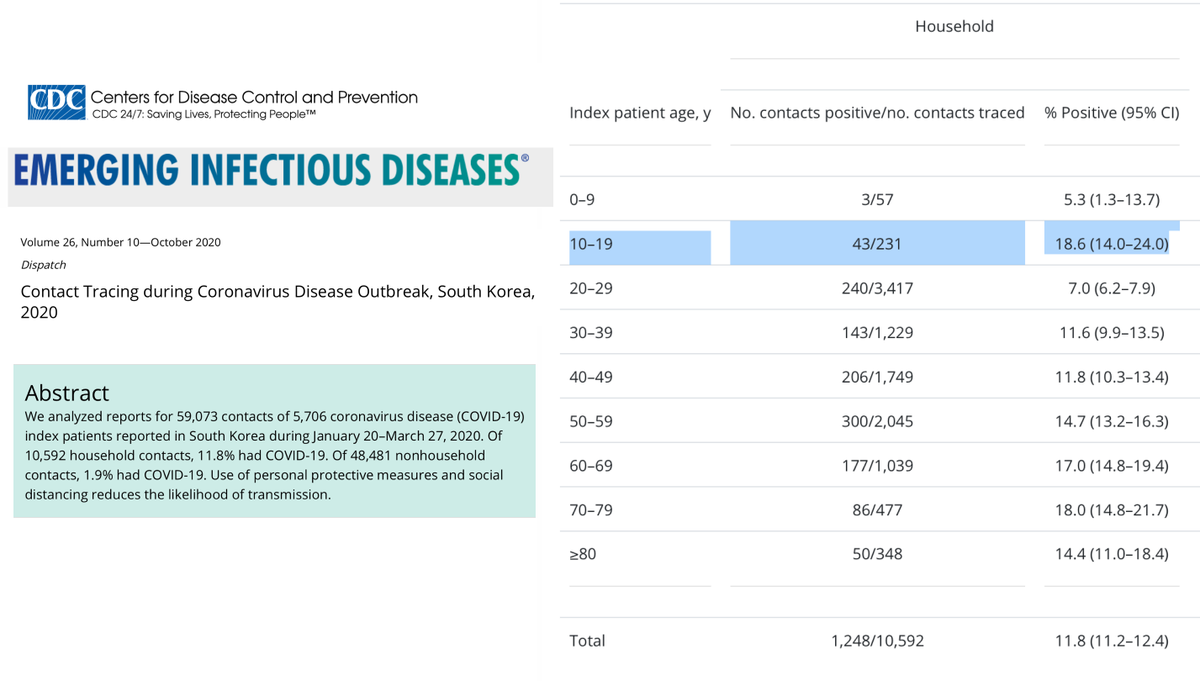
Task: Click the '≥80' age row label
Action: [582, 553]
